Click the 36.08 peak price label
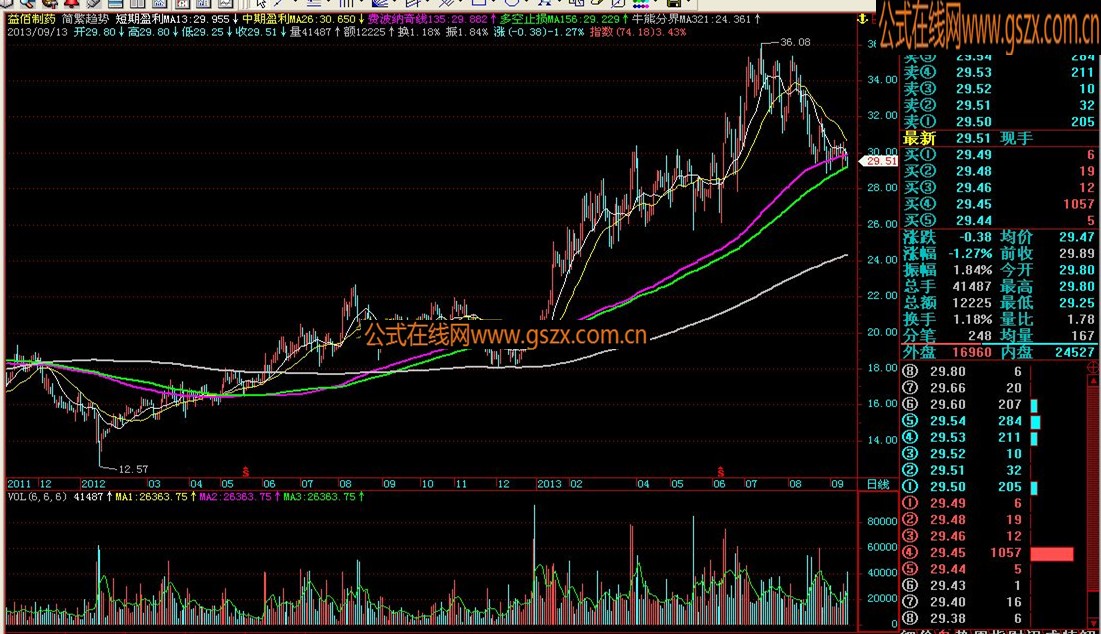The image size is (1101, 634). coord(795,42)
